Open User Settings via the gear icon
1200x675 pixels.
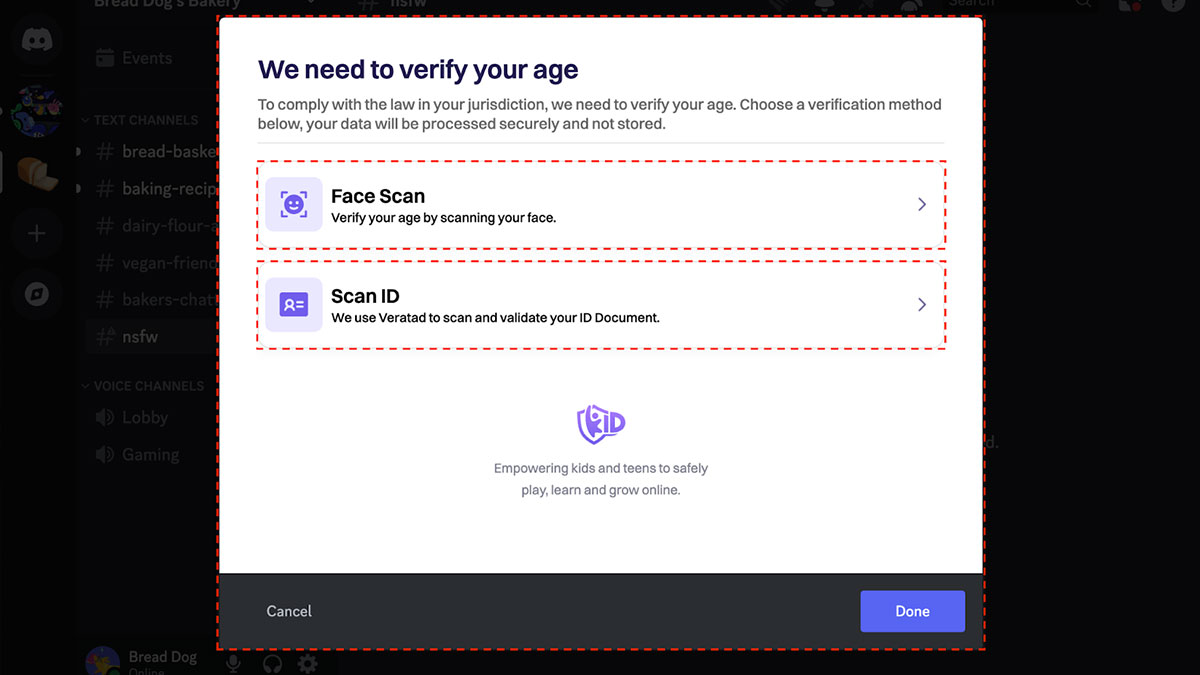point(308,663)
